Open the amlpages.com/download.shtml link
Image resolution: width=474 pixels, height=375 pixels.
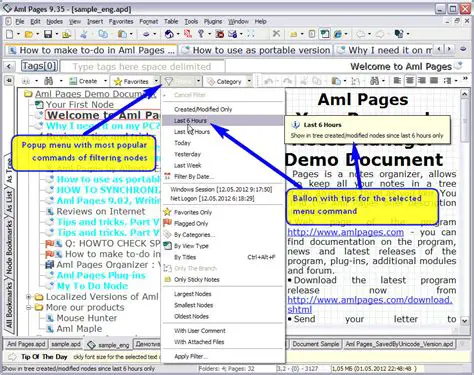pyautogui.click(x=370, y=300)
